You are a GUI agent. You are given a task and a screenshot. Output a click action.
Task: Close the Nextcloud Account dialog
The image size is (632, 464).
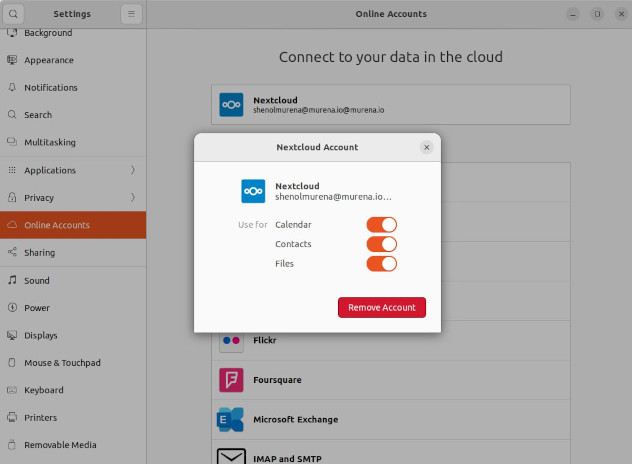tap(426, 147)
